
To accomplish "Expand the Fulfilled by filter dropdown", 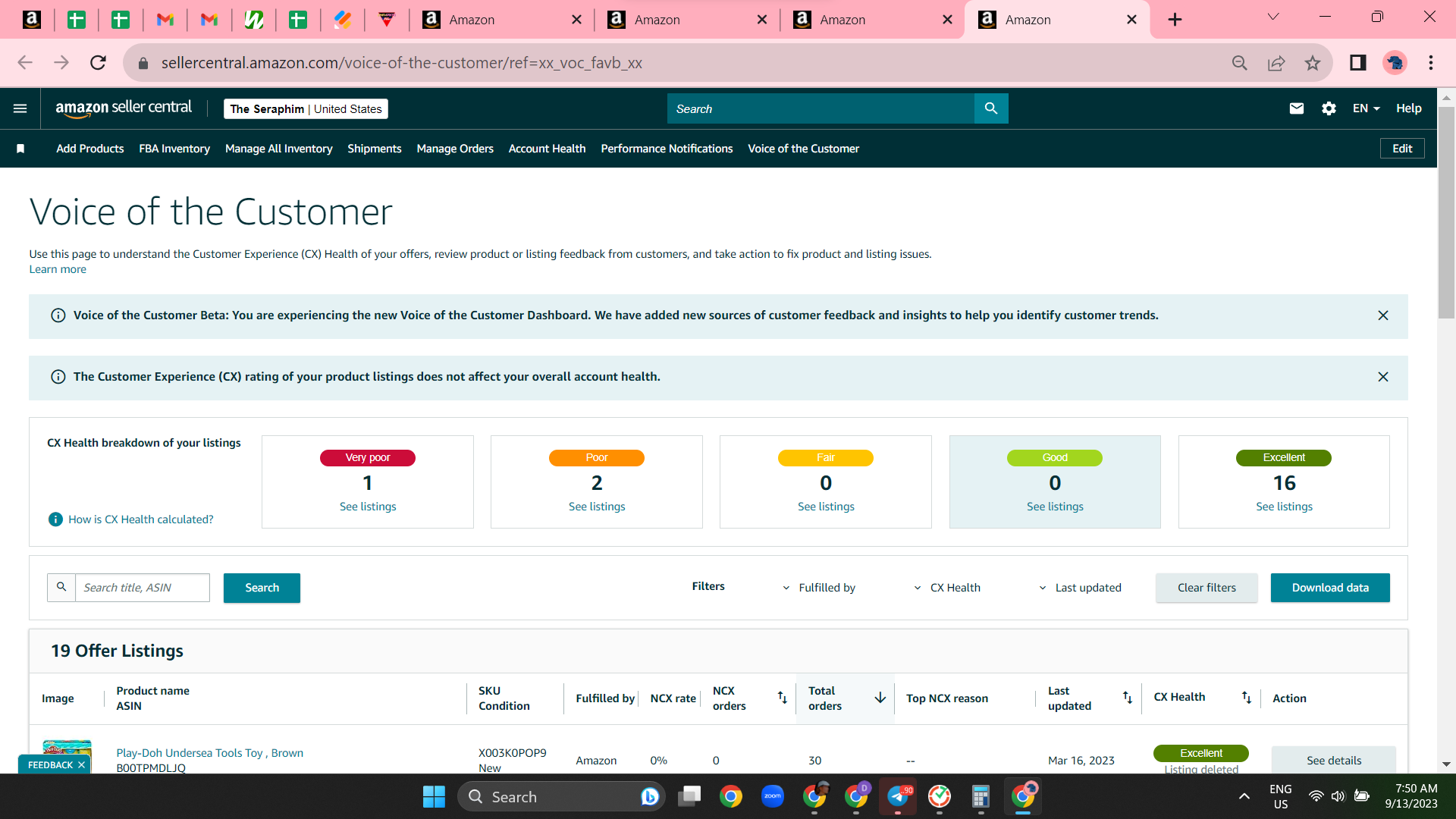I will point(819,588).
